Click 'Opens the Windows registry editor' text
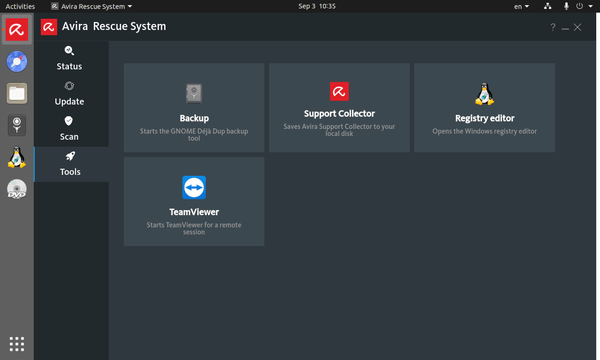600x360 pixels. tap(484, 131)
